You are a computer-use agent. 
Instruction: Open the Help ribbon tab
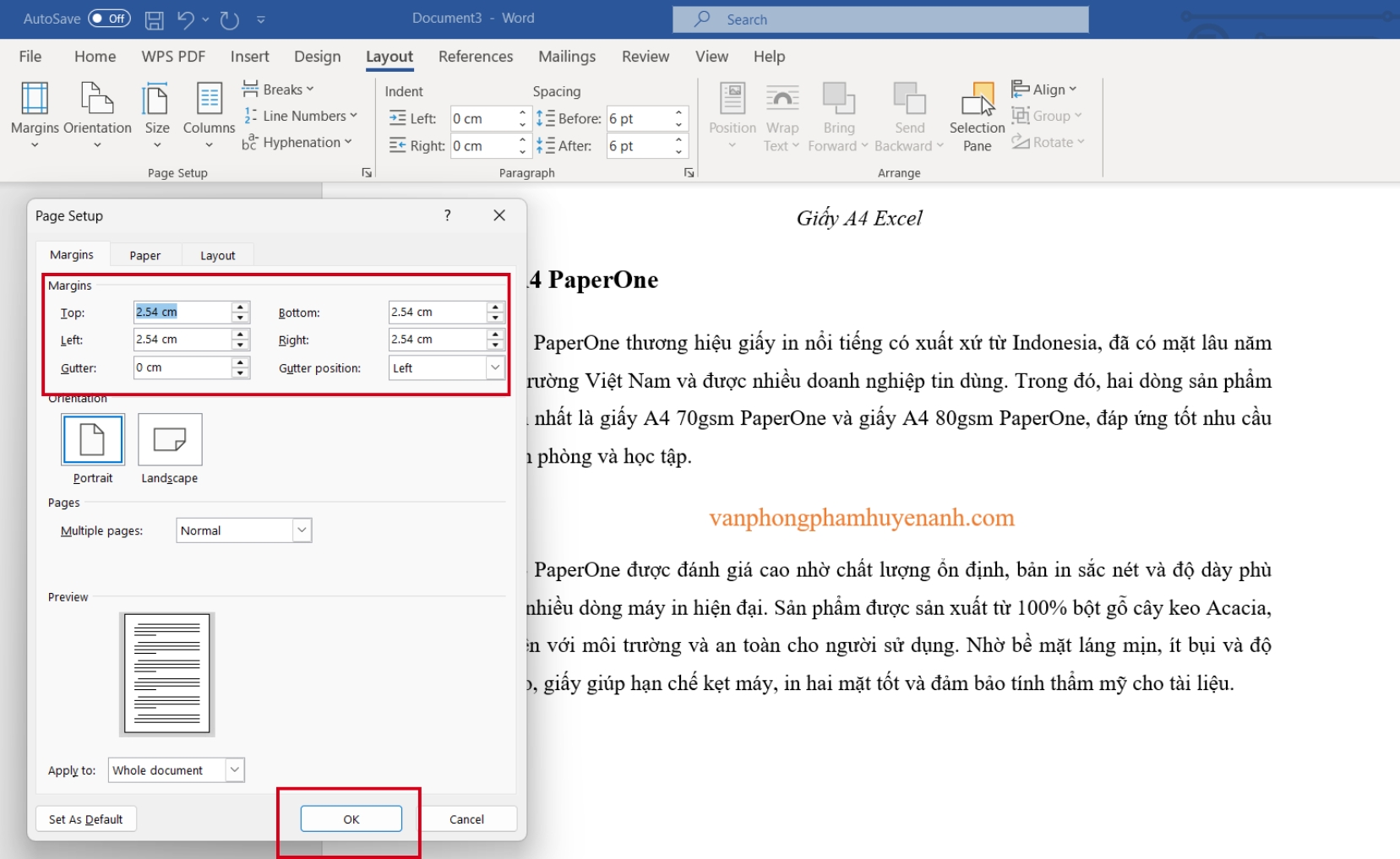coord(769,57)
